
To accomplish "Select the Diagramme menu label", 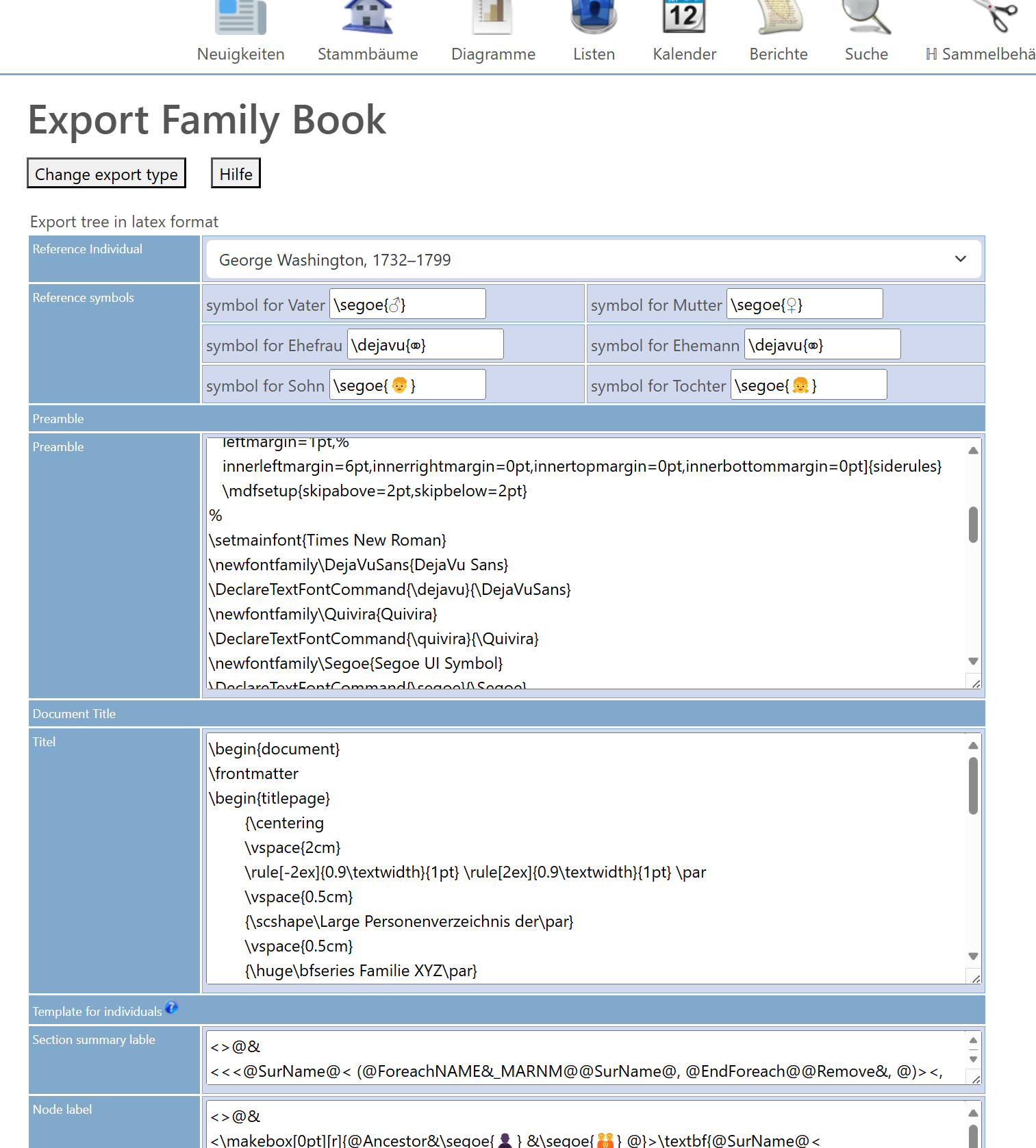I will click(x=493, y=54).
